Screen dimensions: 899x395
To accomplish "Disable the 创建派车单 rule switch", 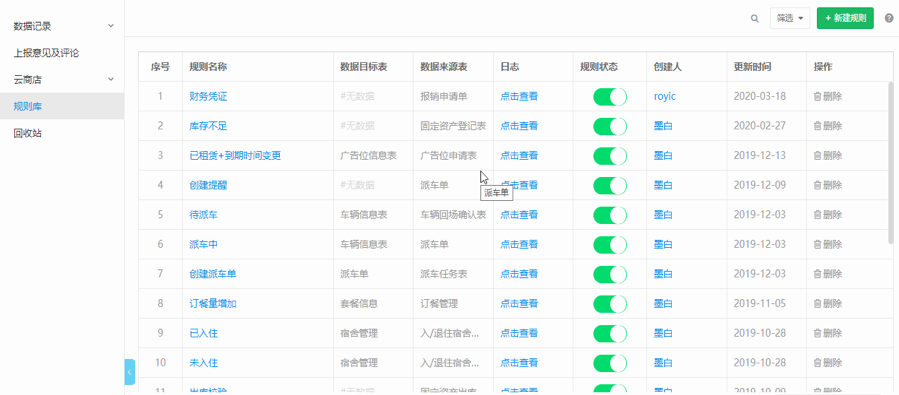I will tap(610, 274).
